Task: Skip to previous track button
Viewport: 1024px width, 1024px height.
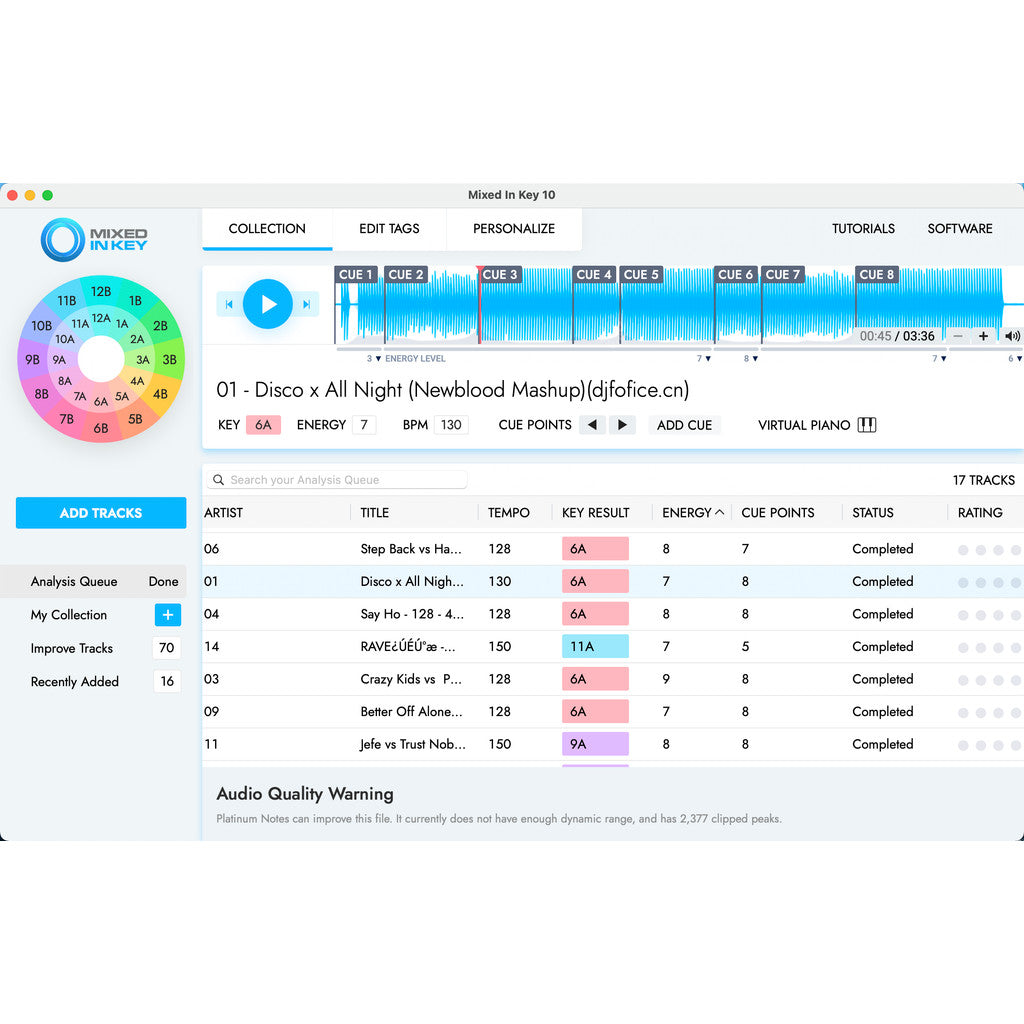Action: point(229,304)
